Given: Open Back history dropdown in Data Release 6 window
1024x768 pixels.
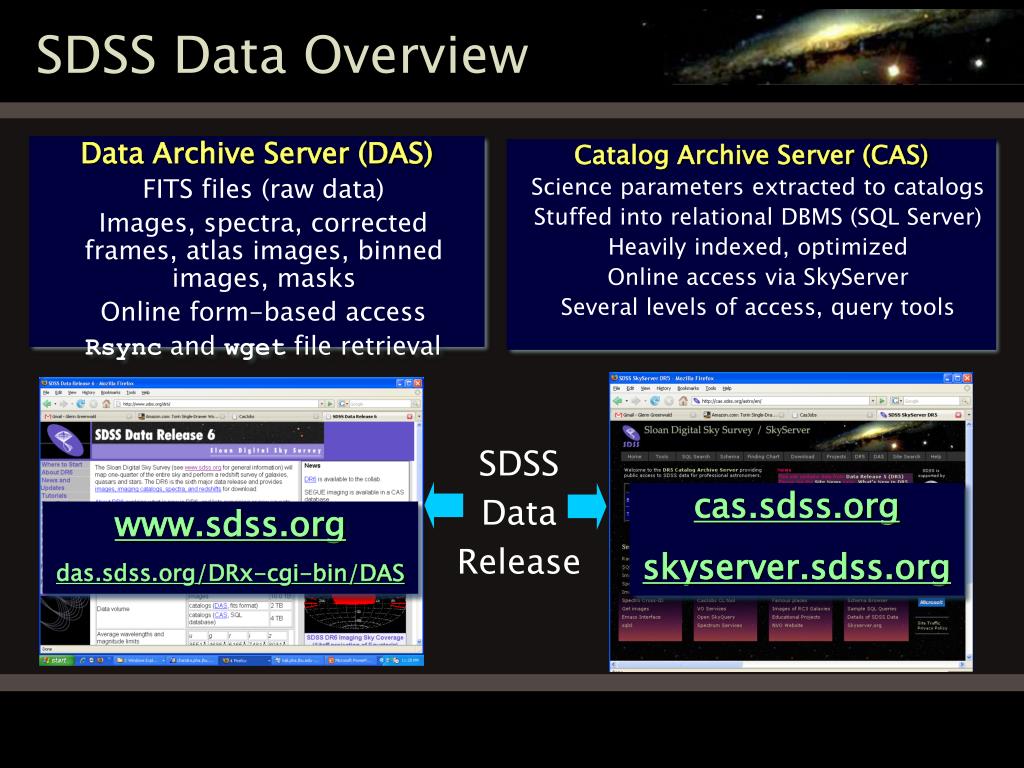Looking at the screenshot, I should pos(55,404).
